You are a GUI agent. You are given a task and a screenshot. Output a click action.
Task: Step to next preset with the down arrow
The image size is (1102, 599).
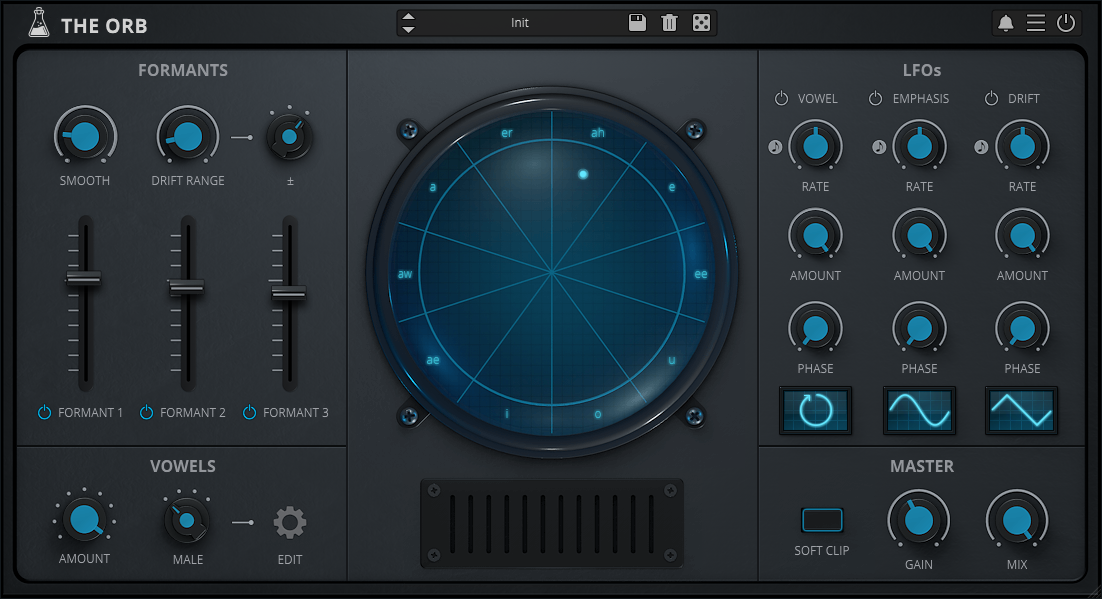pos(408,29)
